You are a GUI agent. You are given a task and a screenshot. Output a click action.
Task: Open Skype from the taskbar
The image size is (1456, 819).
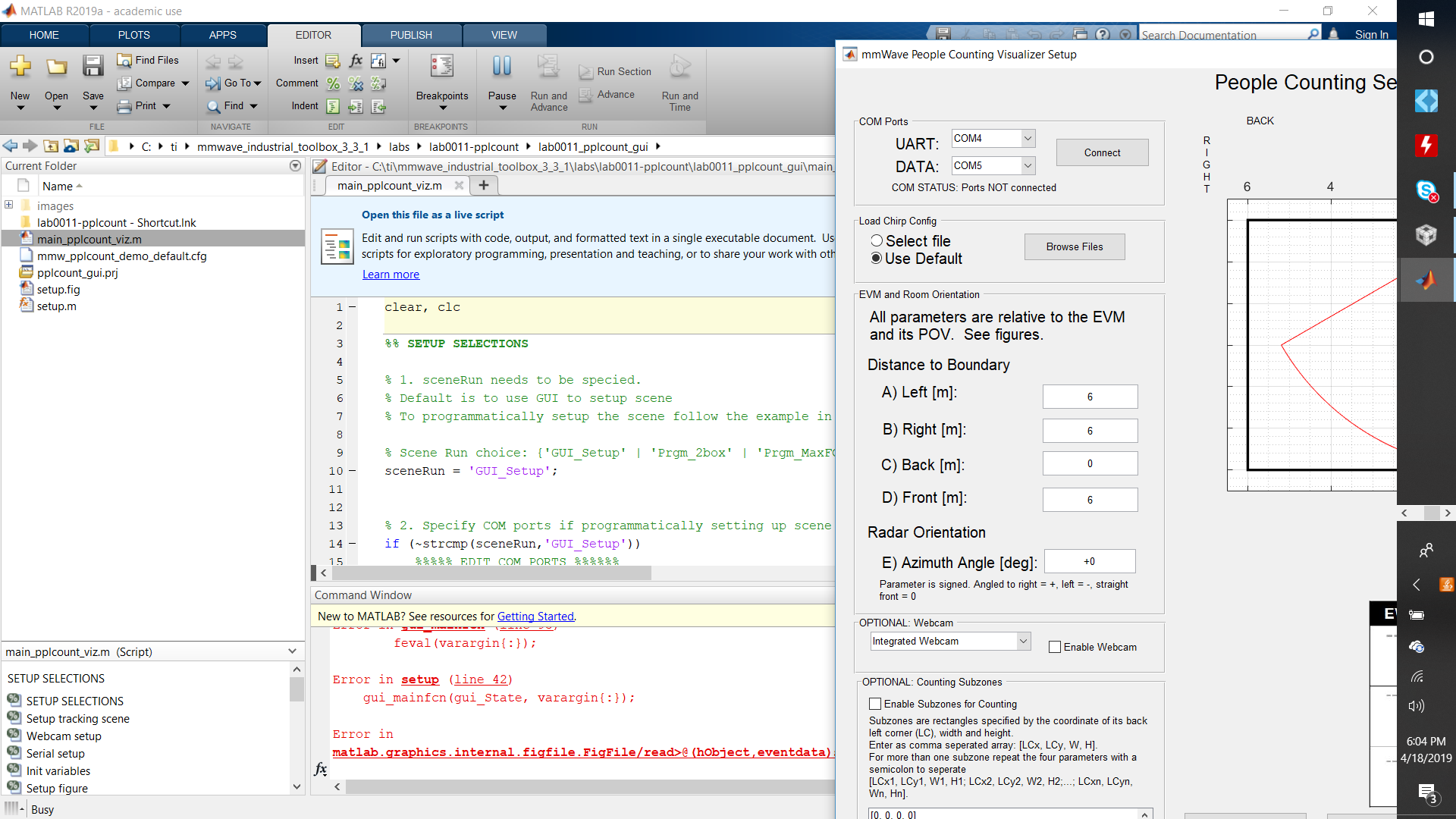1426,190
